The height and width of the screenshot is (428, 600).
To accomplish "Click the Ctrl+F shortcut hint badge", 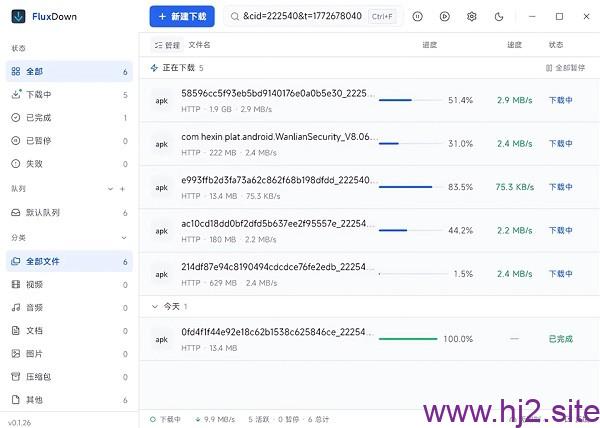I will [382, 16].
